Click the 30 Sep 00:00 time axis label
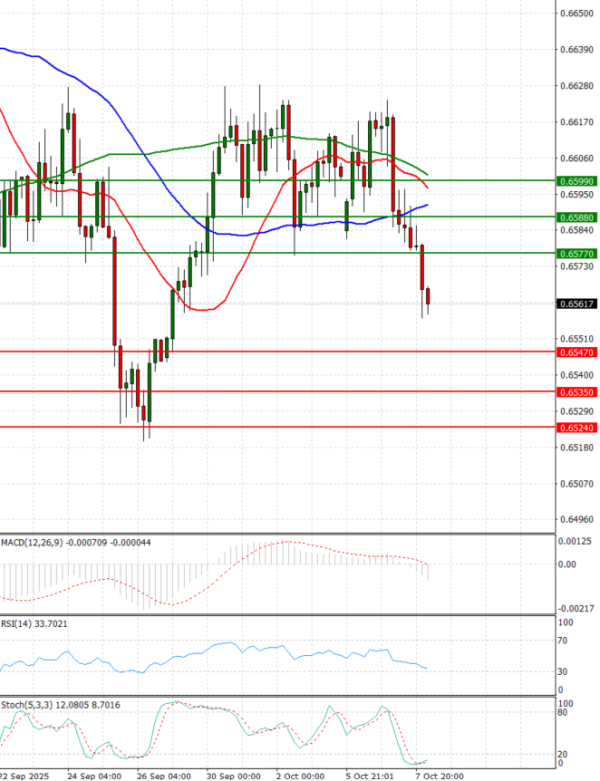This screenshot has height=781, width=600. tap(232, 774)
